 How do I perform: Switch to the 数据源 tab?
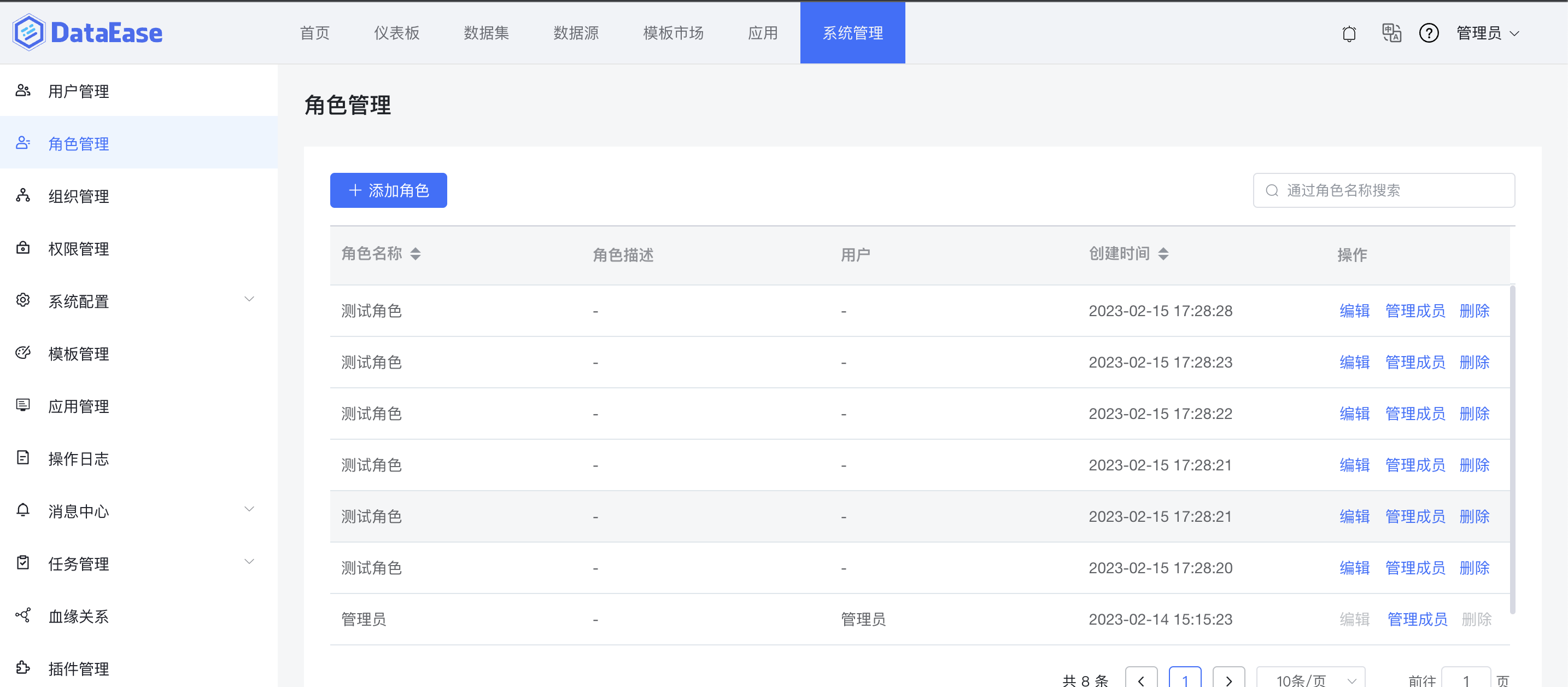tap(576, 33)
